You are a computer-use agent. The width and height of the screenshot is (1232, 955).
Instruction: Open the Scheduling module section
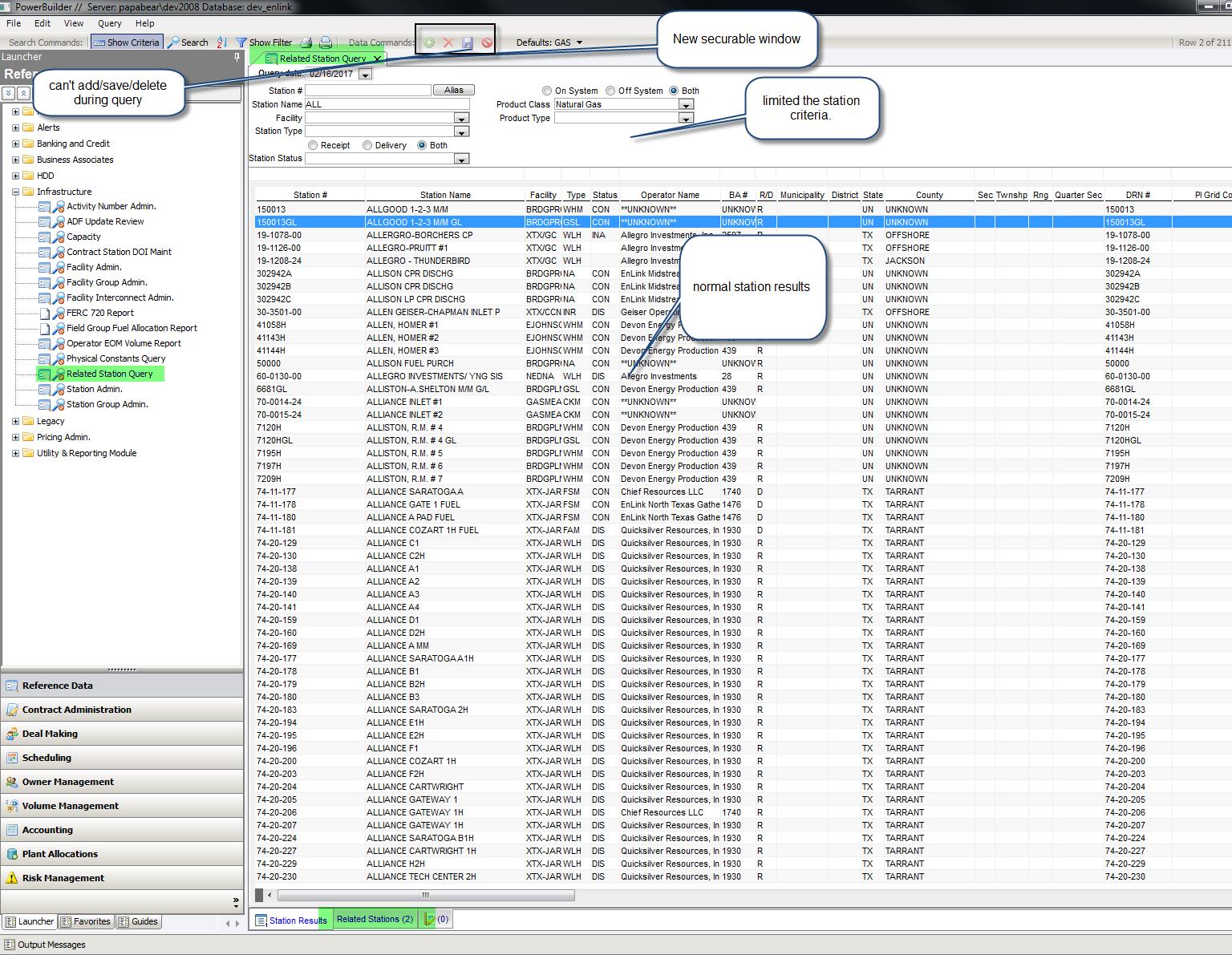[x=47, y=758]
